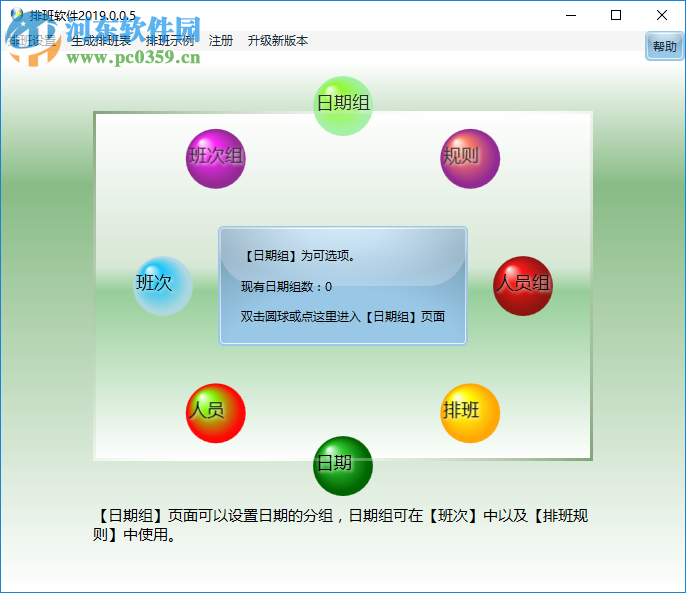Open the 生成排班表 menu
Viewport: 686px width, 593px height.
click(x=101, y=41)
